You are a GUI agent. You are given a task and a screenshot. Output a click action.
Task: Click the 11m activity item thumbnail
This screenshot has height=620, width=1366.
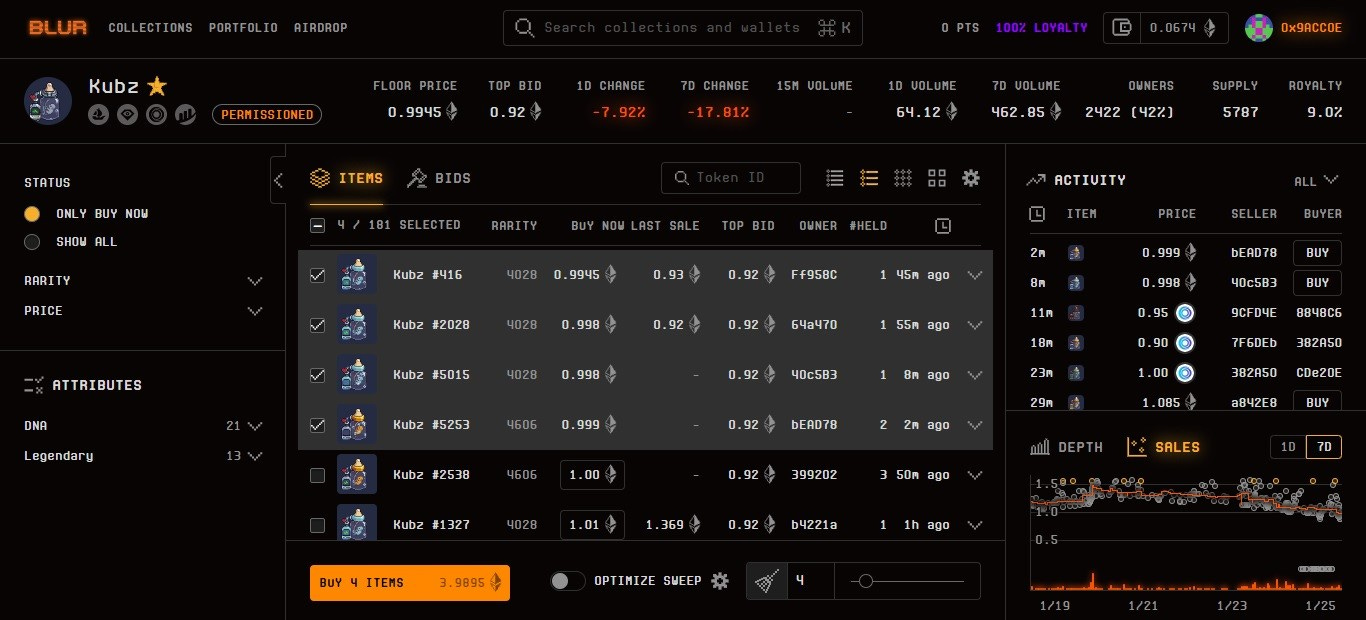pos(1076,313)
